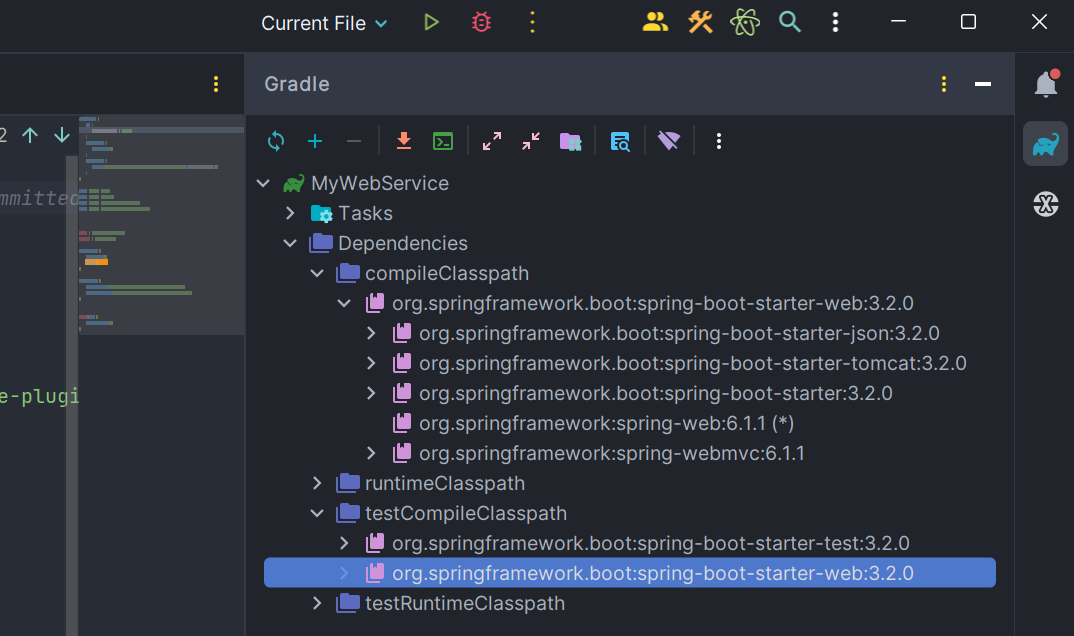Expand the runtimeClasspath node
Screen dimensions: 1074x636
coord(317,483)
